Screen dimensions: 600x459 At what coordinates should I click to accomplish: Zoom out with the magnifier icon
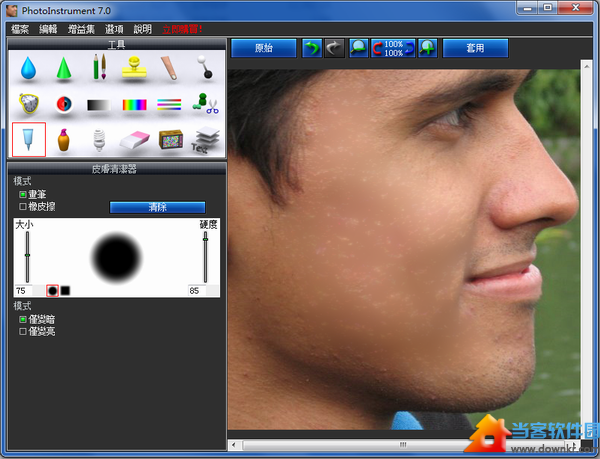click(359, 49)
